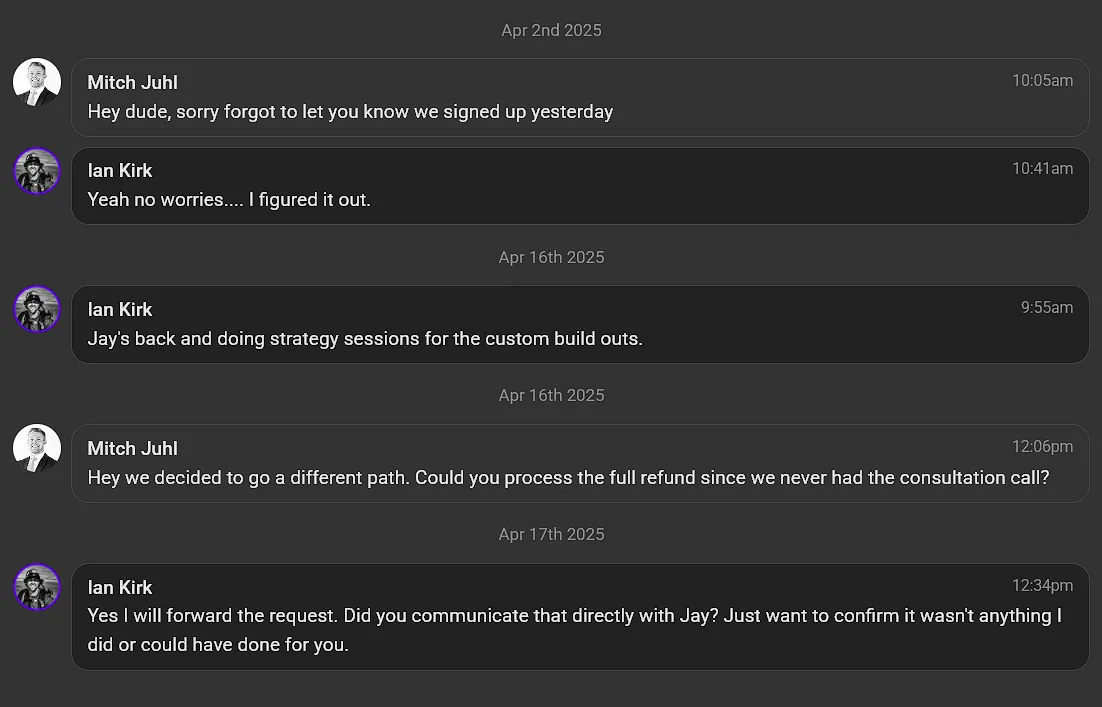Click Mitch Juhl's avatar on 10:05am message
This screenshot has height=707, width=1102.
click(x=37, y=82)
